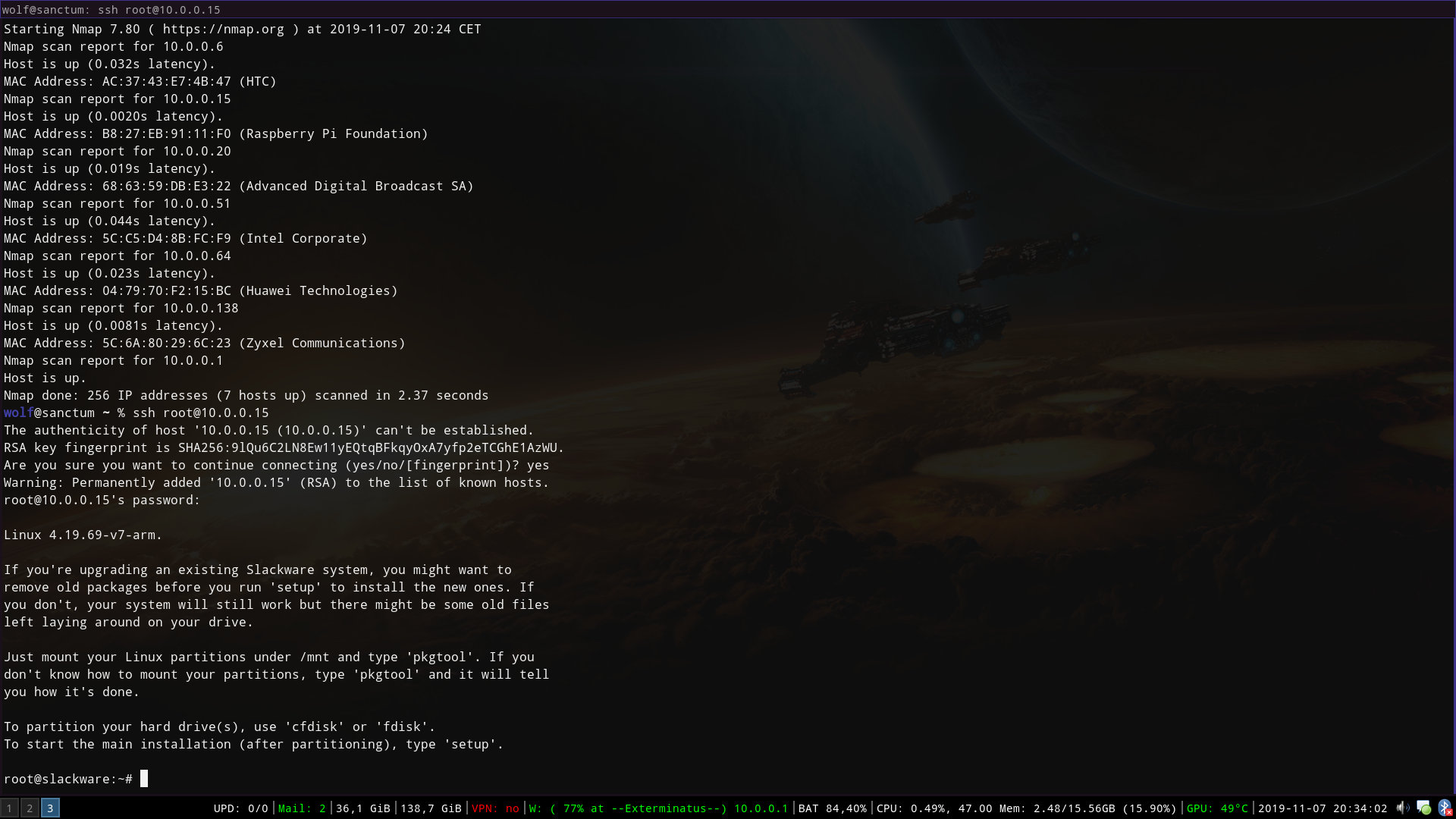This screenshot has height=819, width=1456.
Task: Click the 'Zyxel Communications' MAC address line
Action: 205,343
